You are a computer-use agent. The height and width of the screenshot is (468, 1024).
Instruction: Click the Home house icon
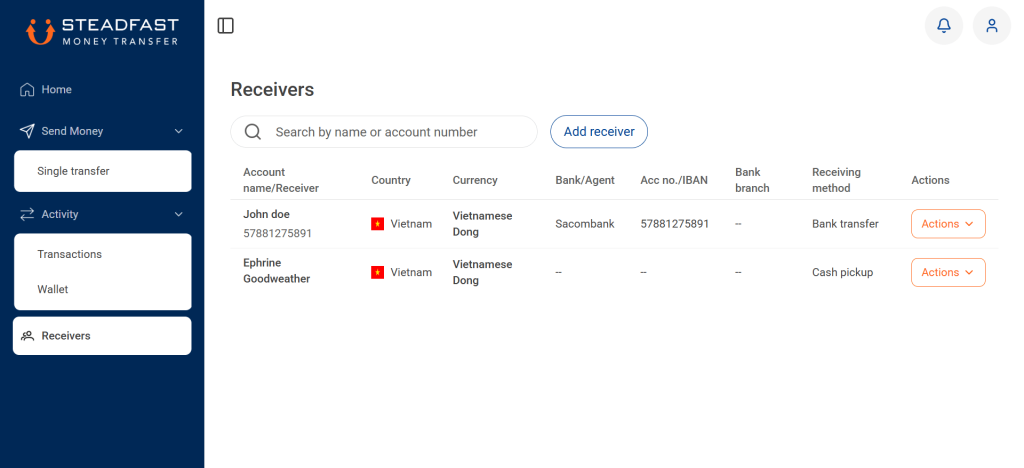(27, 89)
